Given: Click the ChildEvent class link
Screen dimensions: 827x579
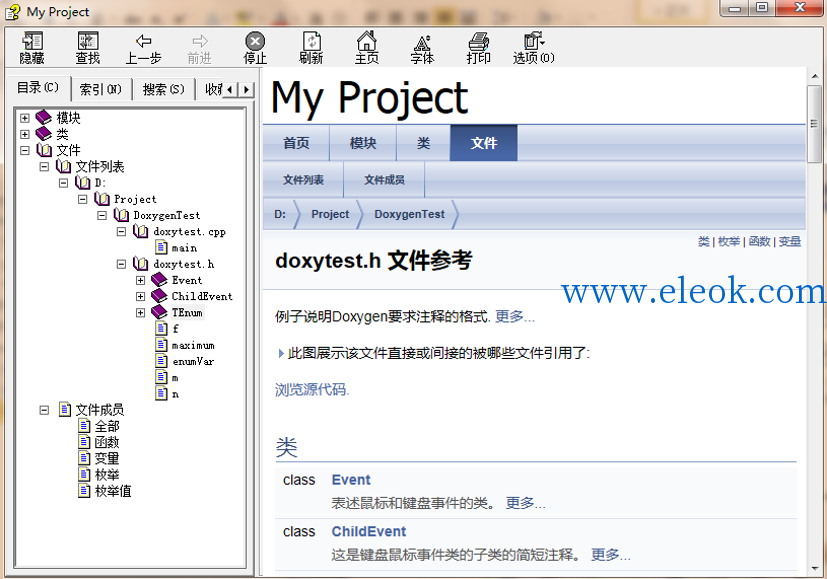Looking at the screenshot, I should [x=369, y=532].
